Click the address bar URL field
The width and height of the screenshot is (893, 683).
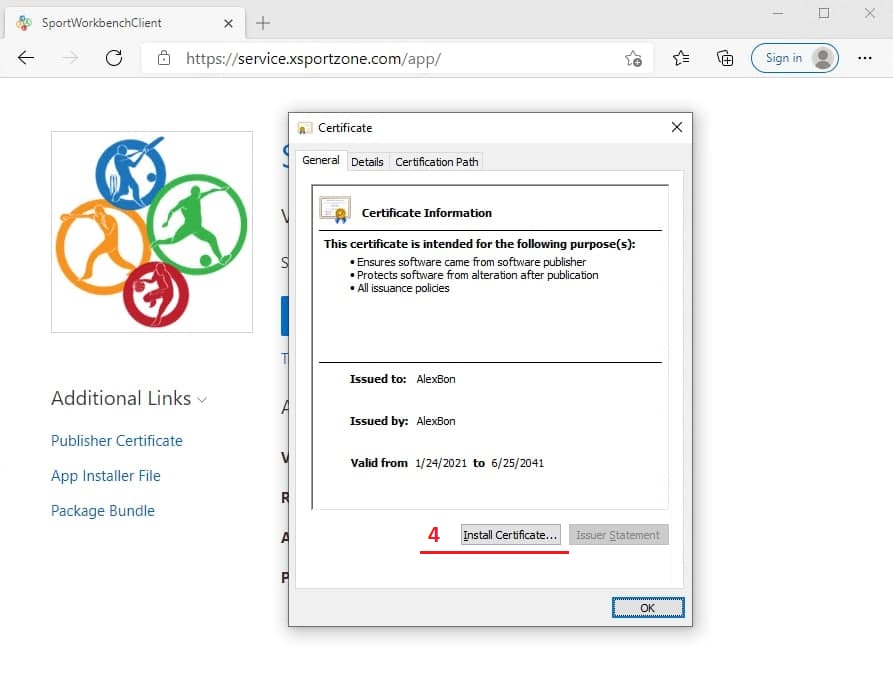click(400, 59)
